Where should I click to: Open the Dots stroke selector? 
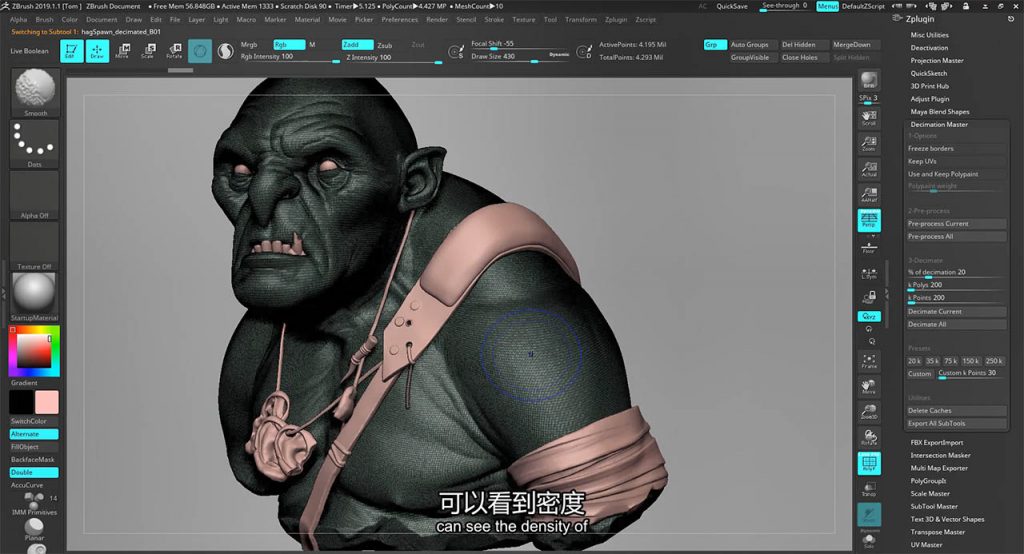tap(35, 144)
